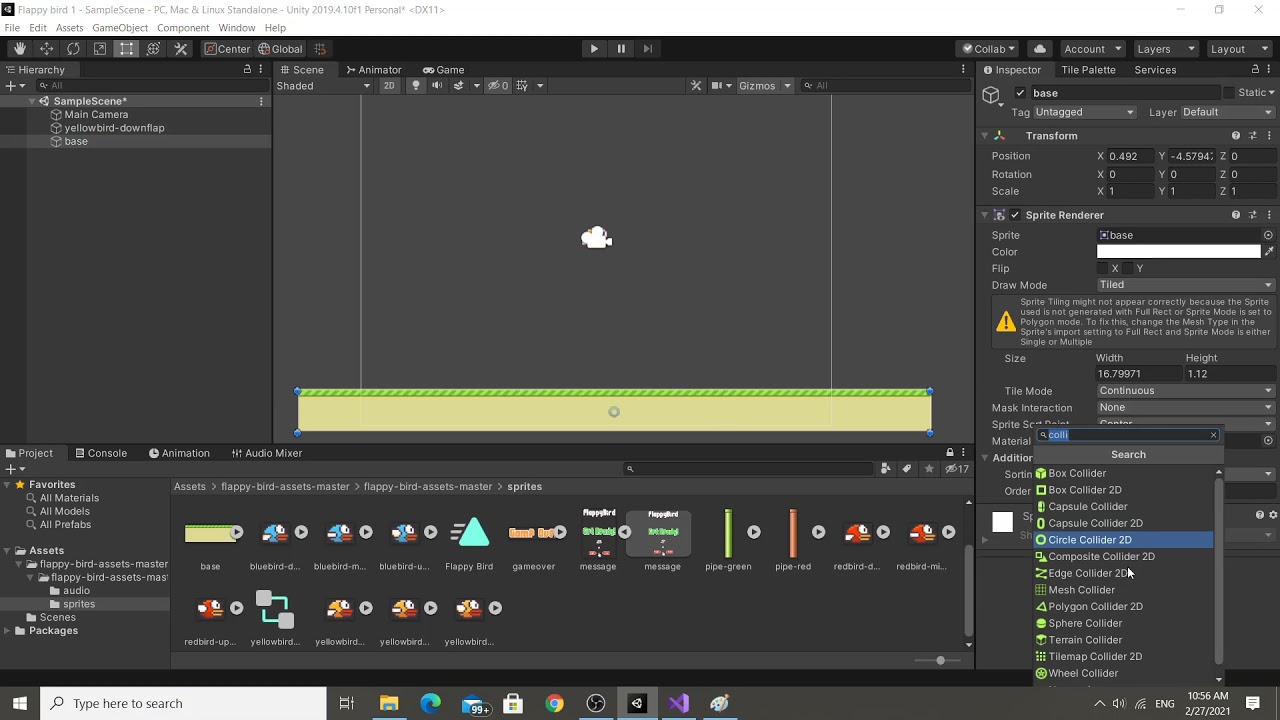Uncheck the base object active checkbox

click(x=1020, y=93)
